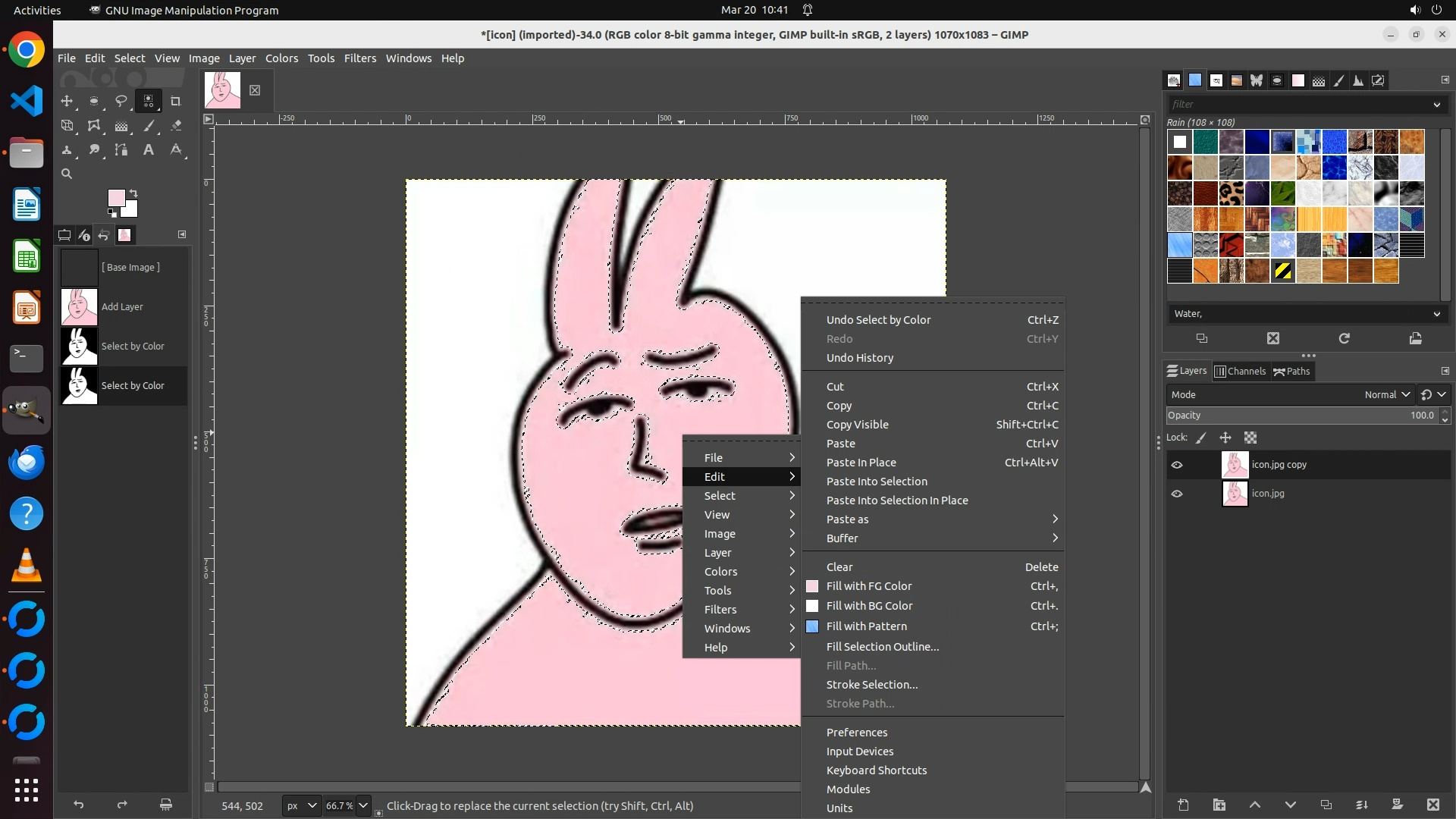The image size is (1456, 819).
Task: Toggle lock alpha channel checkerboard icon
Action: (x=1250, y=438)
